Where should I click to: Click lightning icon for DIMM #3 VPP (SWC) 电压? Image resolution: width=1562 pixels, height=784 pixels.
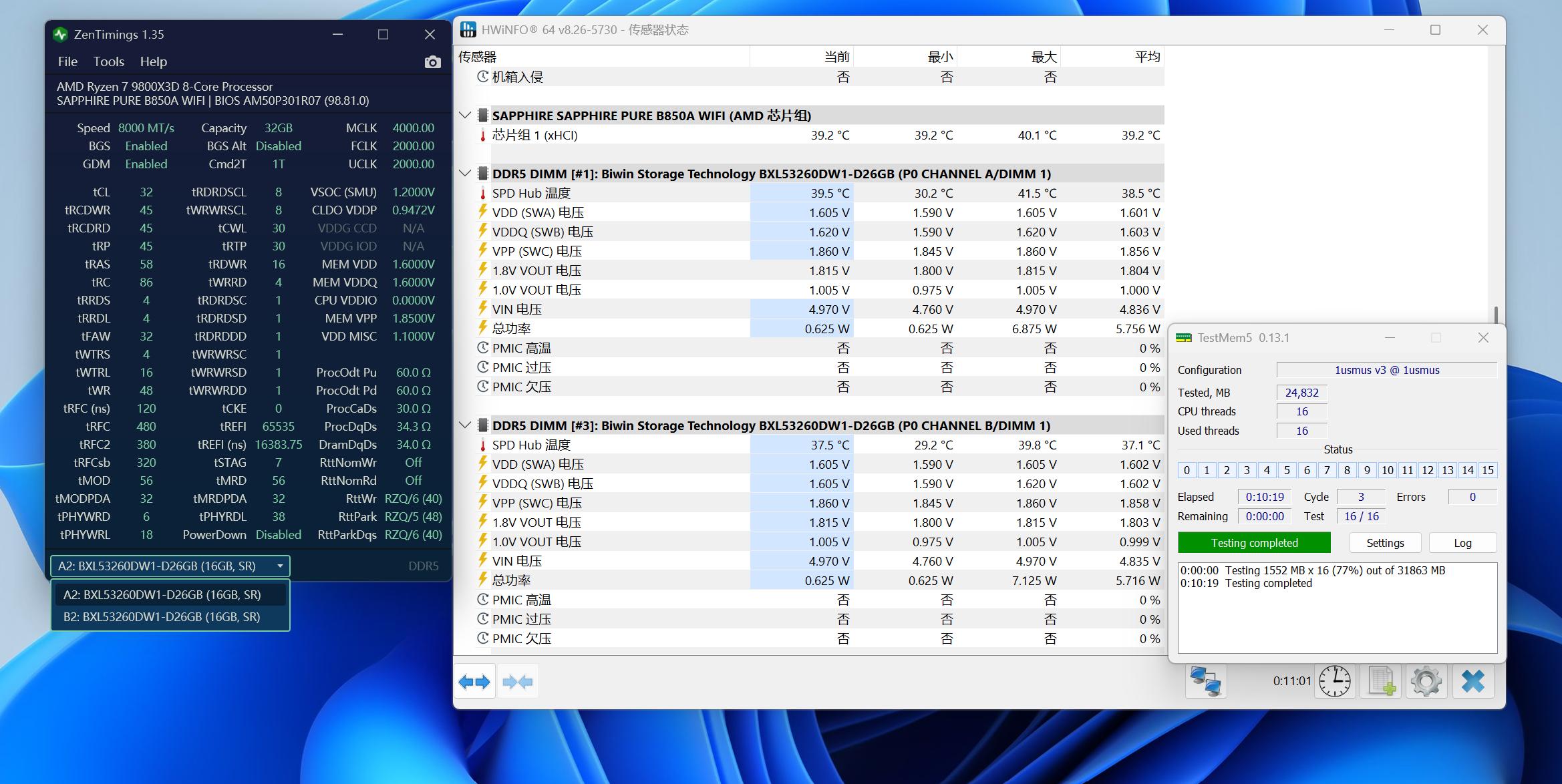pyautogui.click(x=482, y=502)
